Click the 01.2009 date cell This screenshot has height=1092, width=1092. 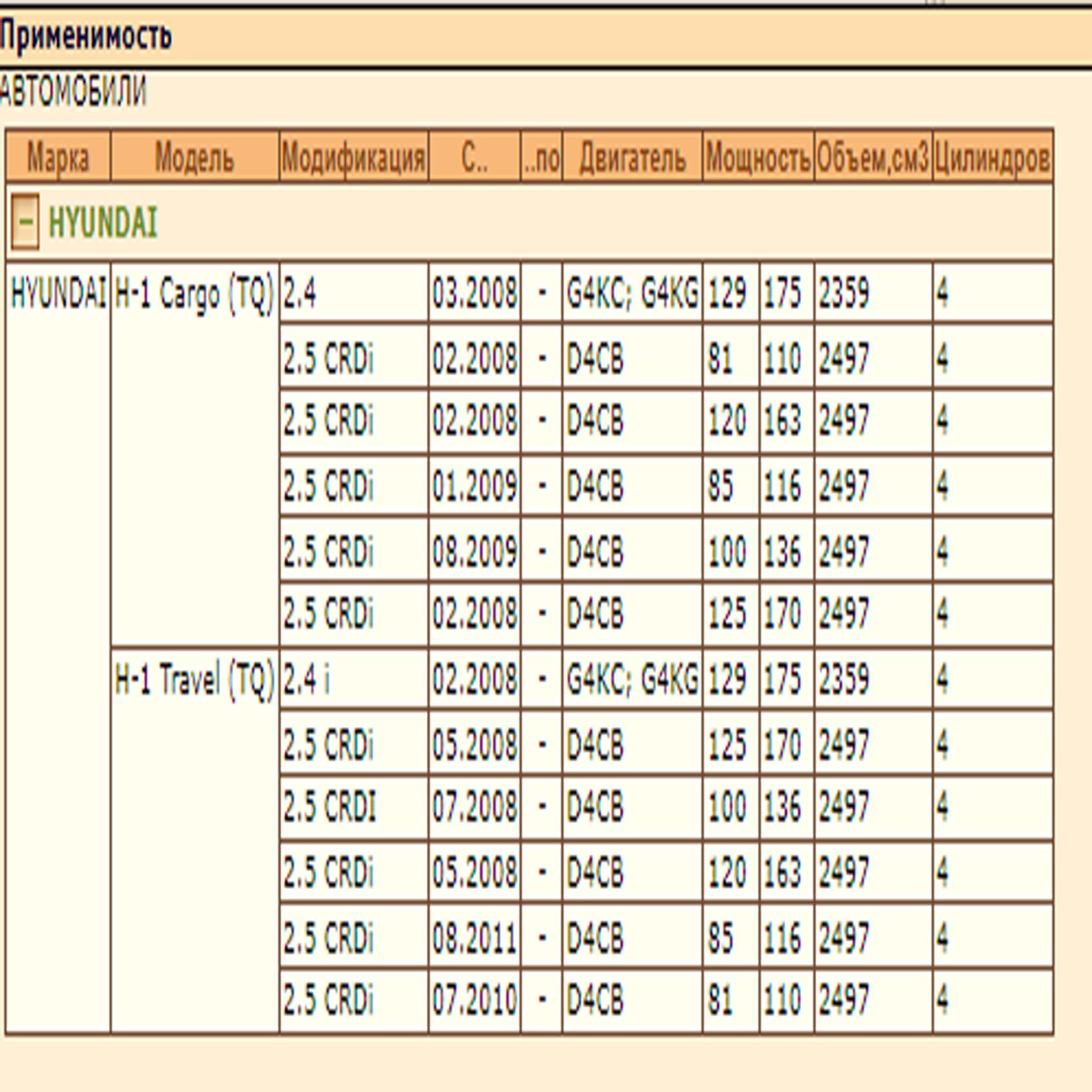click(475, 486)
